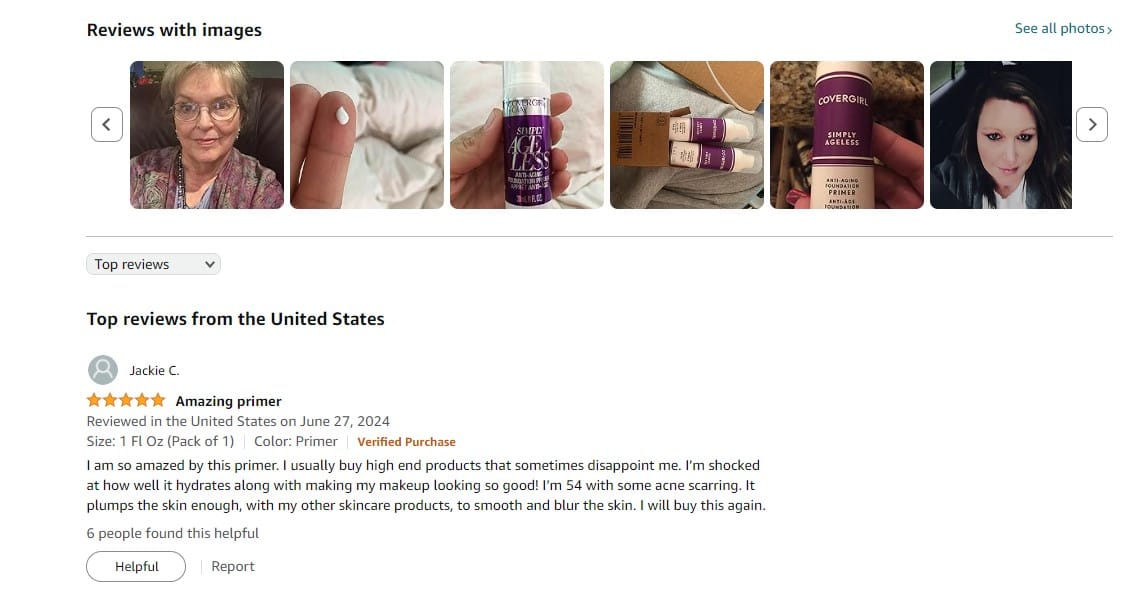Open the Amazing primer review title
Viewport: 1140px width, 596px height.
coord(228,401)
